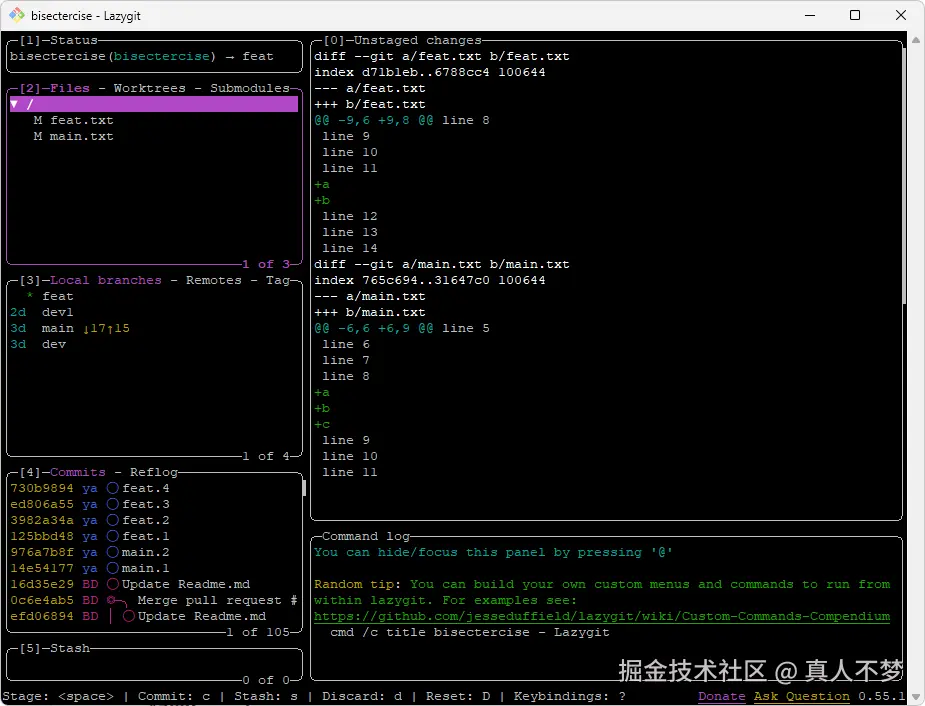Click the merge commit node for Merge pull request
Screen dimensions: 925x706
tap(114, 600)
